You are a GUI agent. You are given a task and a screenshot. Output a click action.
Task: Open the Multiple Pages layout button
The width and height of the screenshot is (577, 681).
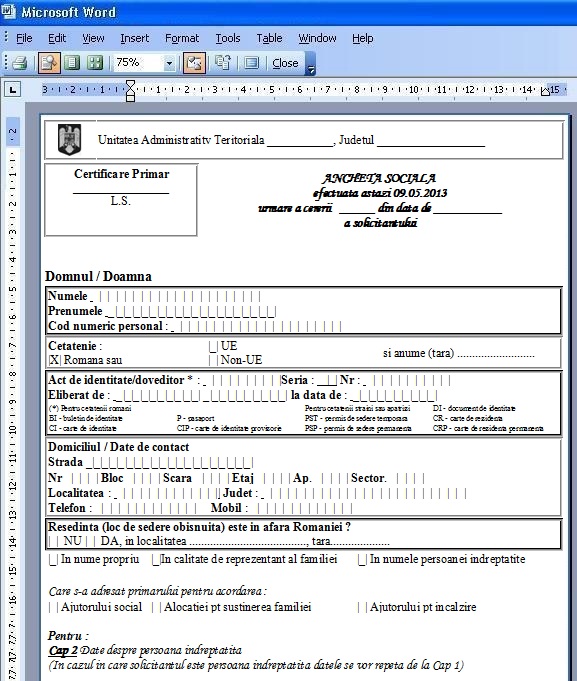pyautogui.click(x=95, y=63)
